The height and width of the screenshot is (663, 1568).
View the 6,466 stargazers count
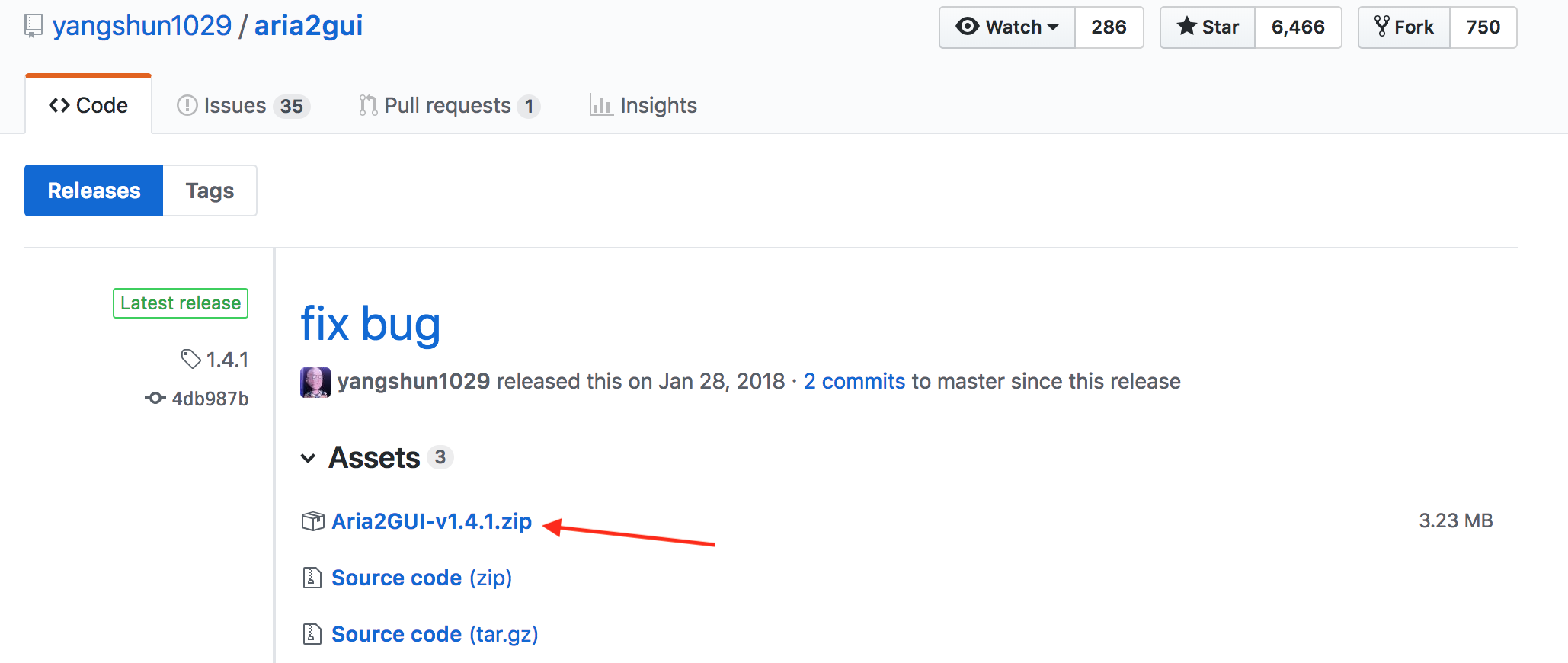[1298, 27]
